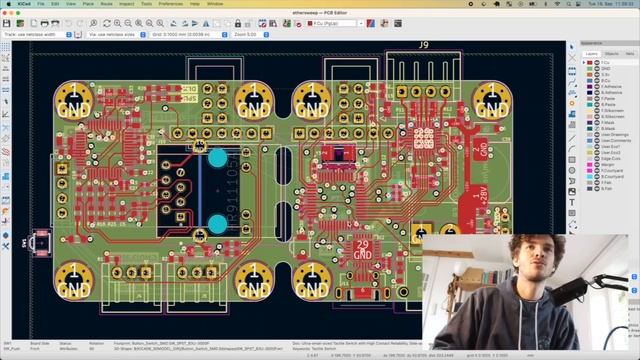This screenshot has width=640, height=360.
Task: Show the hidden B.Mask layer
Action: 597,129
